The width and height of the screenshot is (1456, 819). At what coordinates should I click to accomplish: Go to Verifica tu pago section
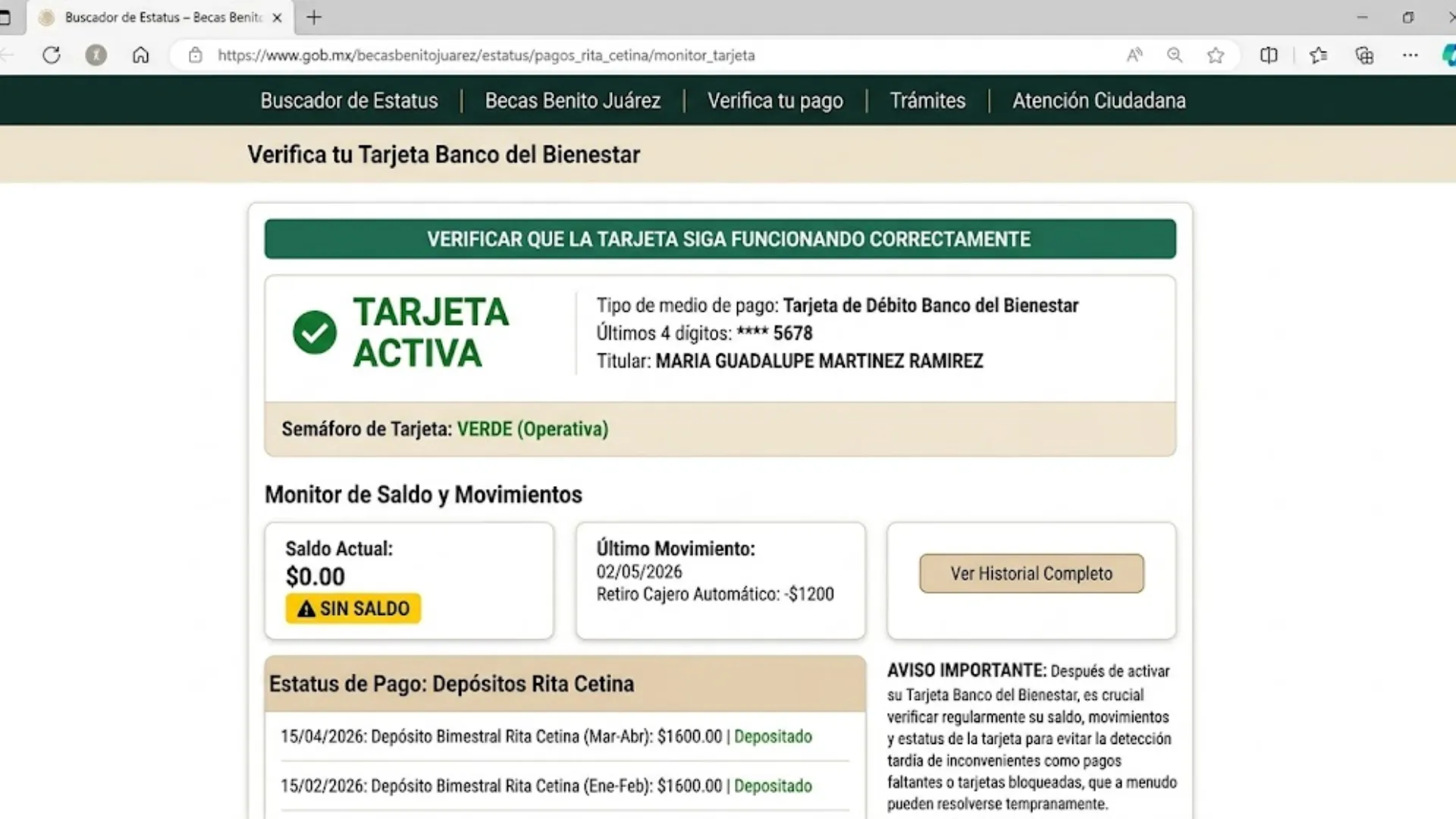coord(775,101)
